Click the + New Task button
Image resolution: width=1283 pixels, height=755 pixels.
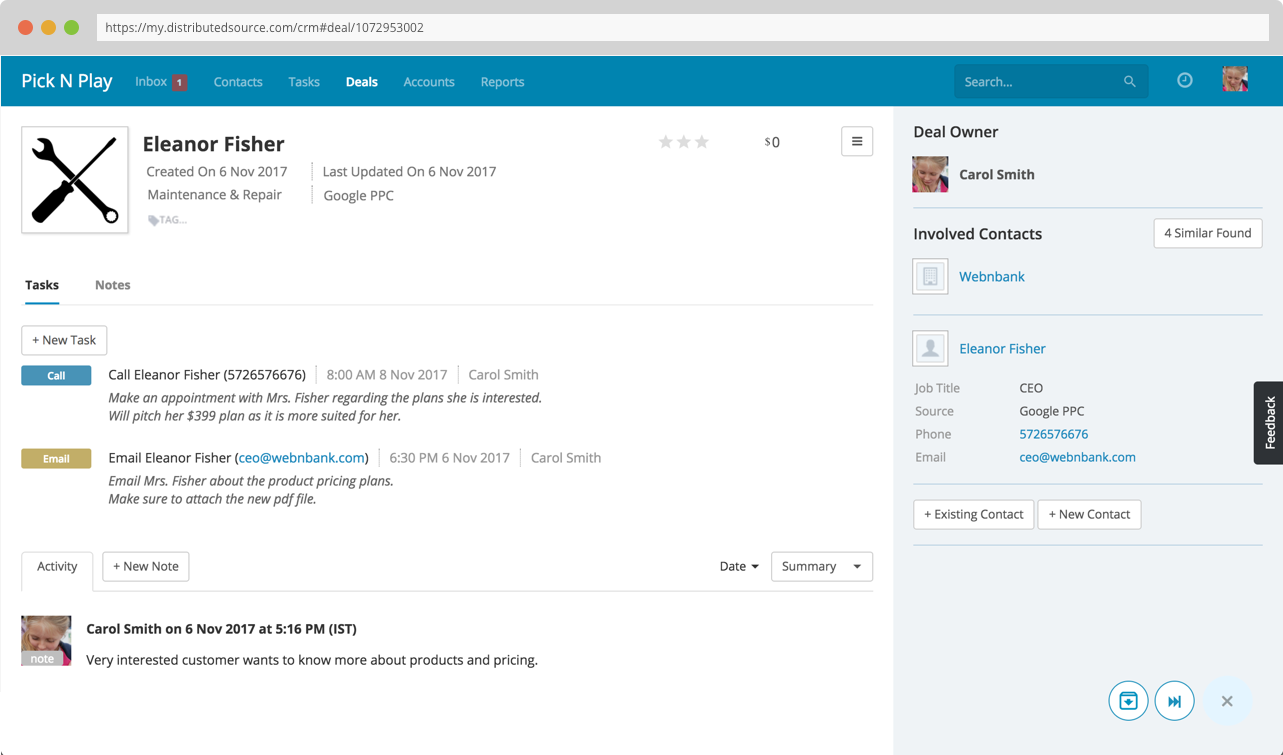[64, 340]
